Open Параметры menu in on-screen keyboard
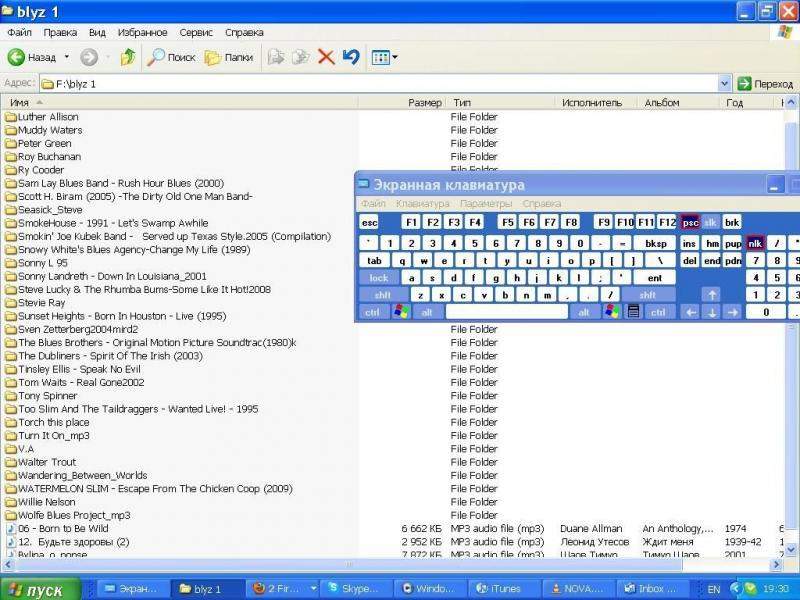The height and width of the screenshot is (600, 800). 486,204
